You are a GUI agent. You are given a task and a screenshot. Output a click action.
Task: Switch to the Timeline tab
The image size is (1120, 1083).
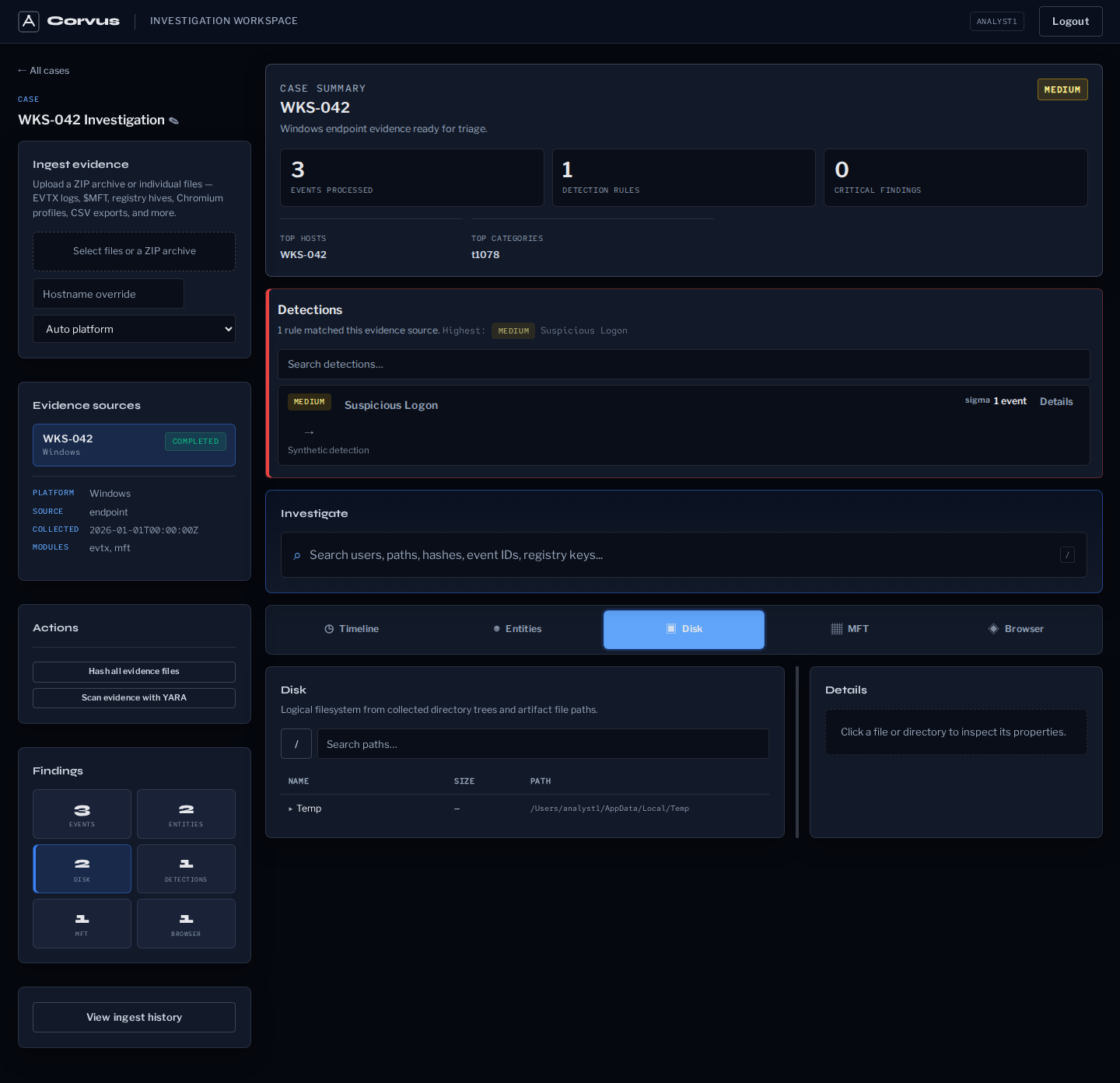coord(352,629)
